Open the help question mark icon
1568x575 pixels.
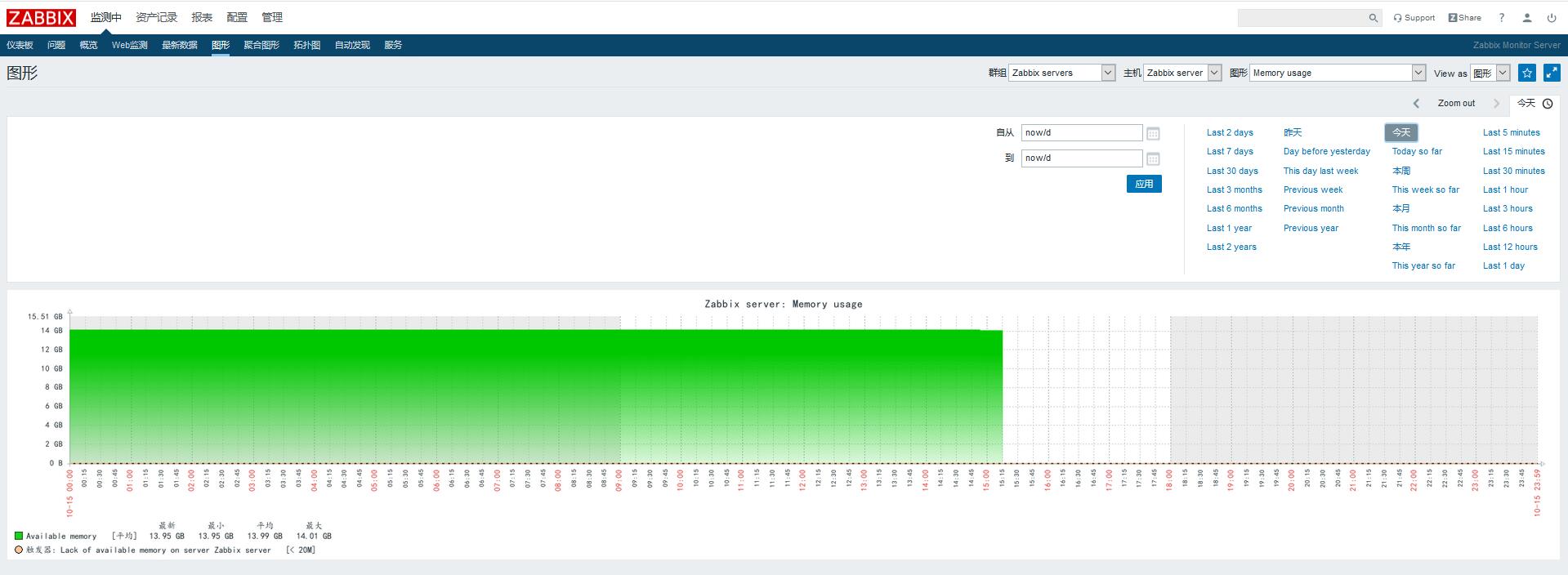(x=1501, y=17)
